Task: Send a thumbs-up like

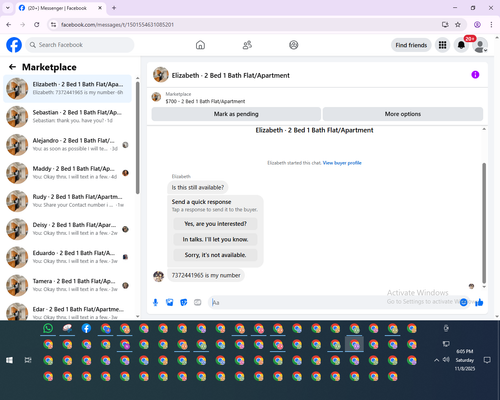Action: (479, 302)
